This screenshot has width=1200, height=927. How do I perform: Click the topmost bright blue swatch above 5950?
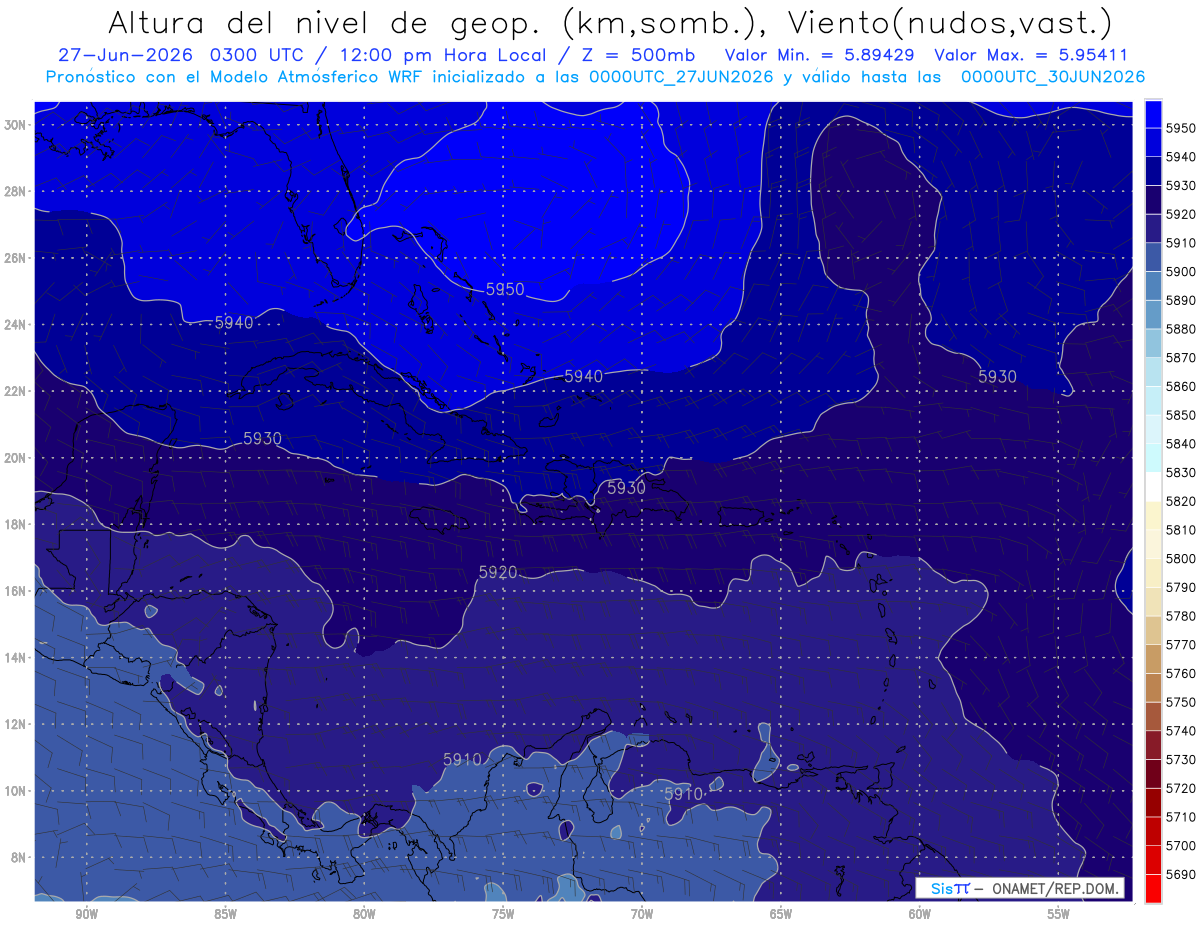(x=1153, y=113)
